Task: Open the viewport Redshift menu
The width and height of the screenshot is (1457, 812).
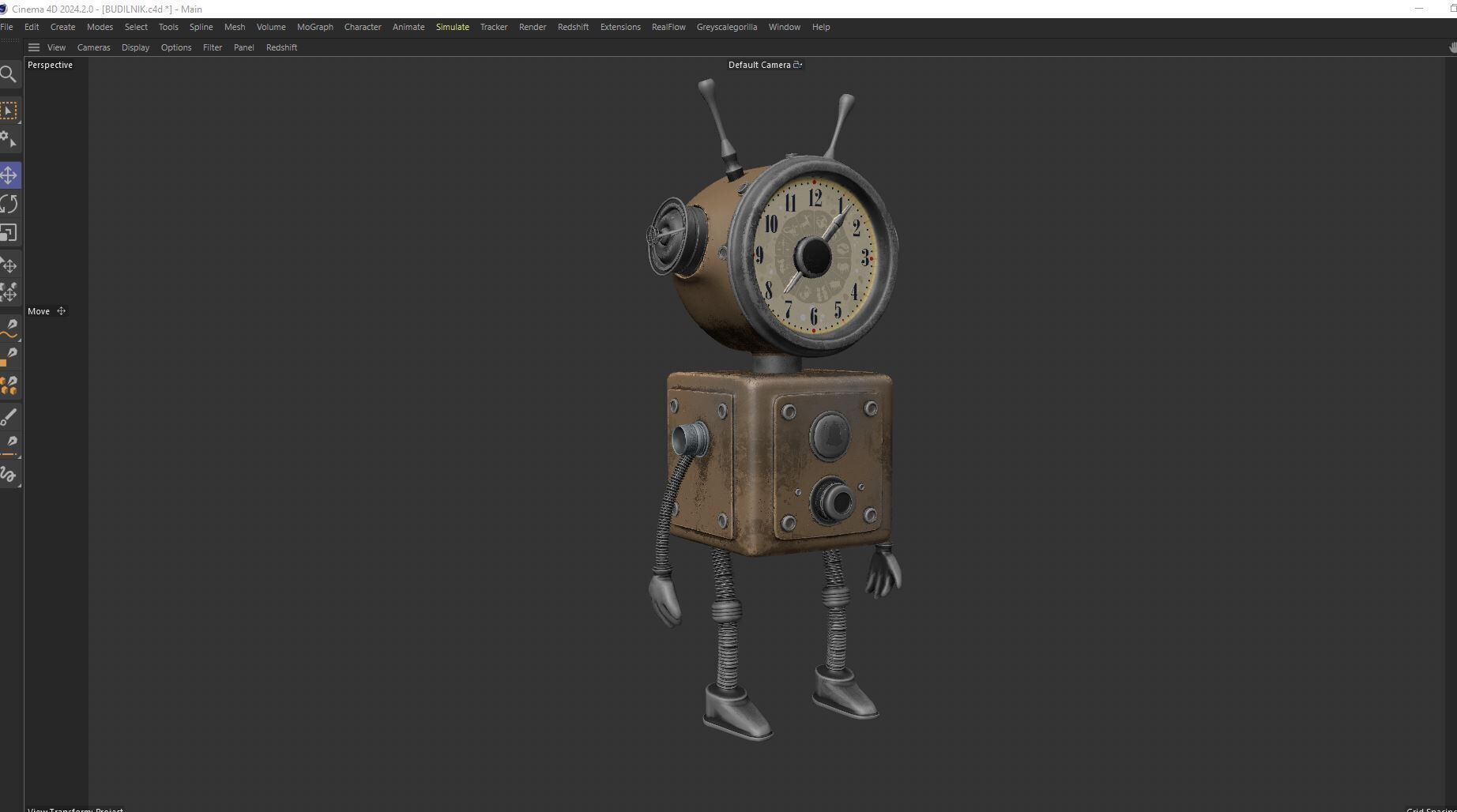Action: (x=282, y=47)
